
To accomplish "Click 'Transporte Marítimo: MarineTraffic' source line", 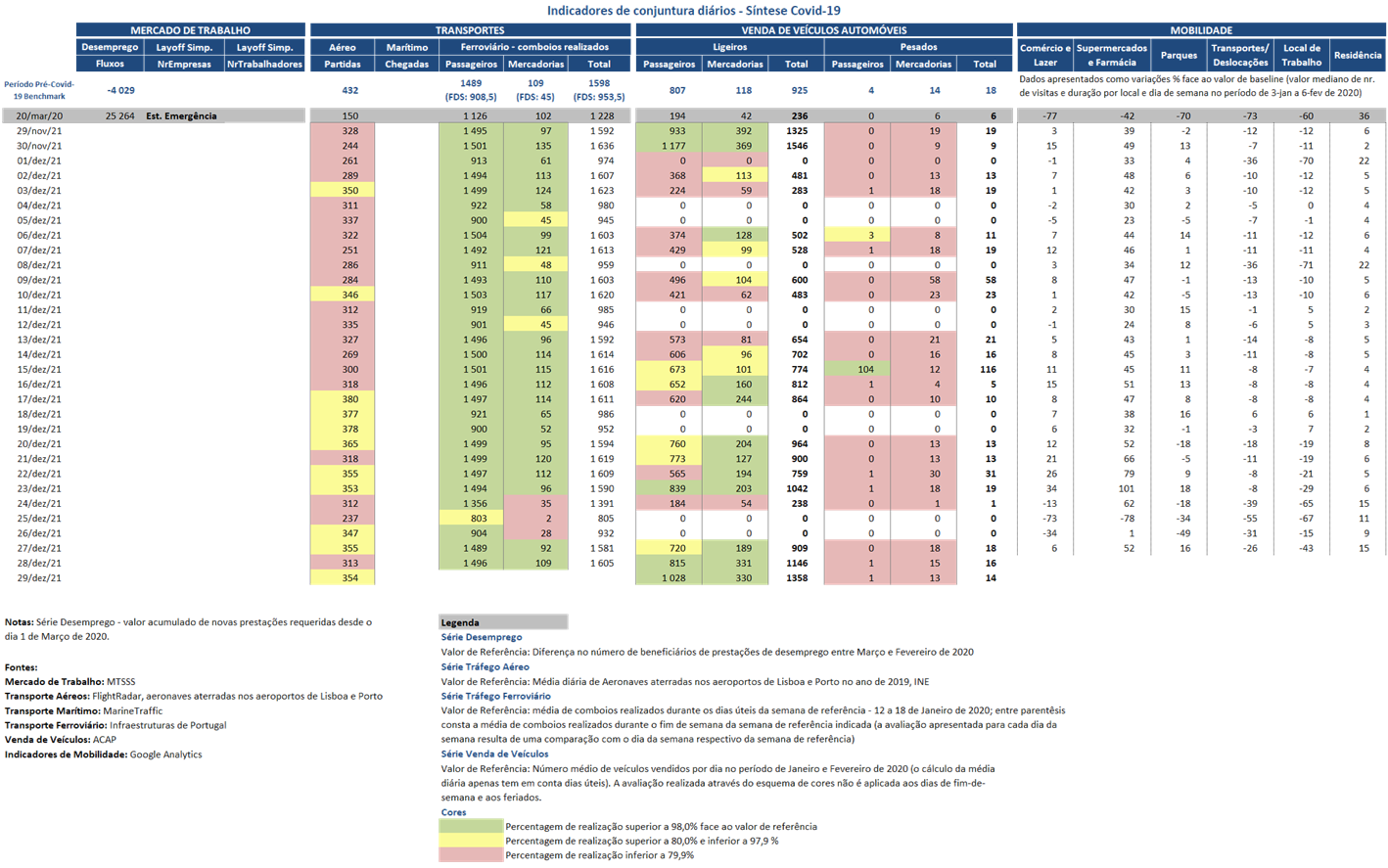I will click(x=83, y=710).
